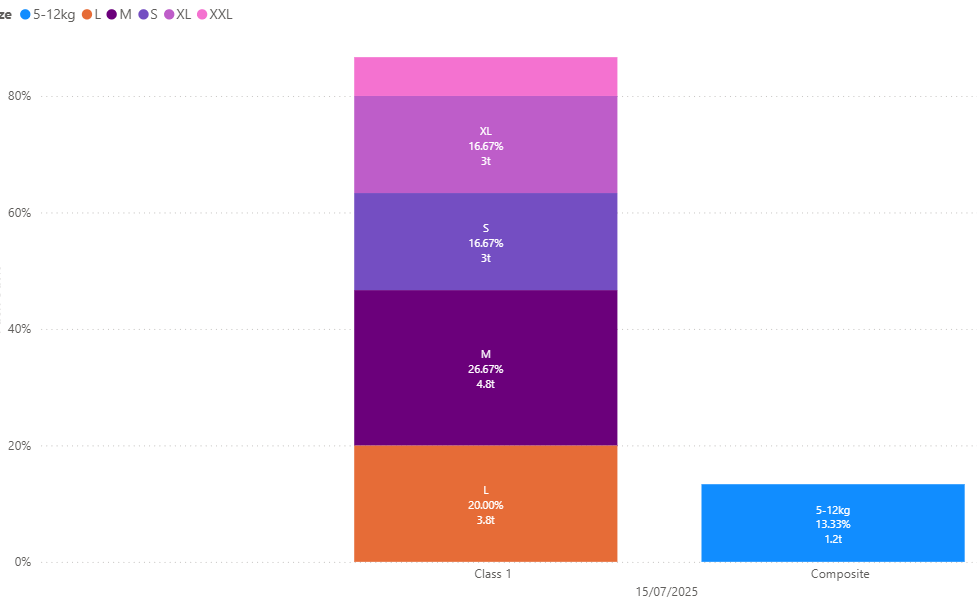Click the pink XXL legend dot
This screenshot has width=977, height=598.
click(202, 14)
